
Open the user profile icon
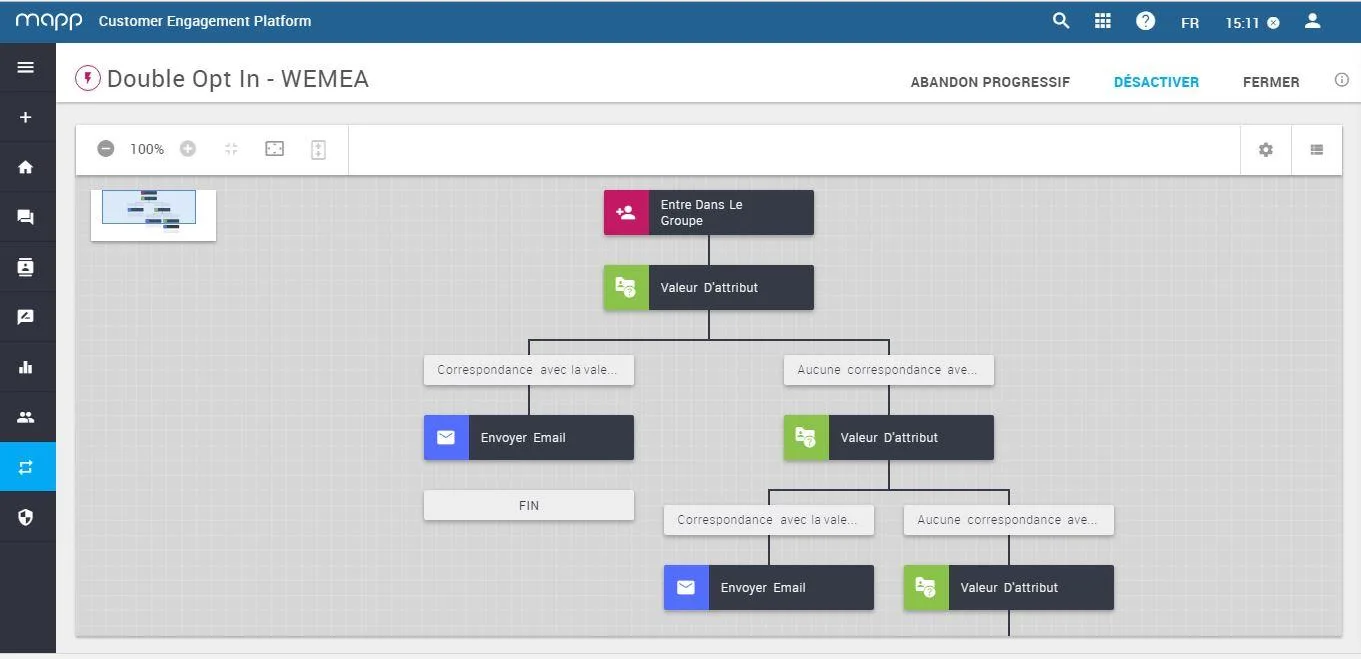pos(1314,20)
